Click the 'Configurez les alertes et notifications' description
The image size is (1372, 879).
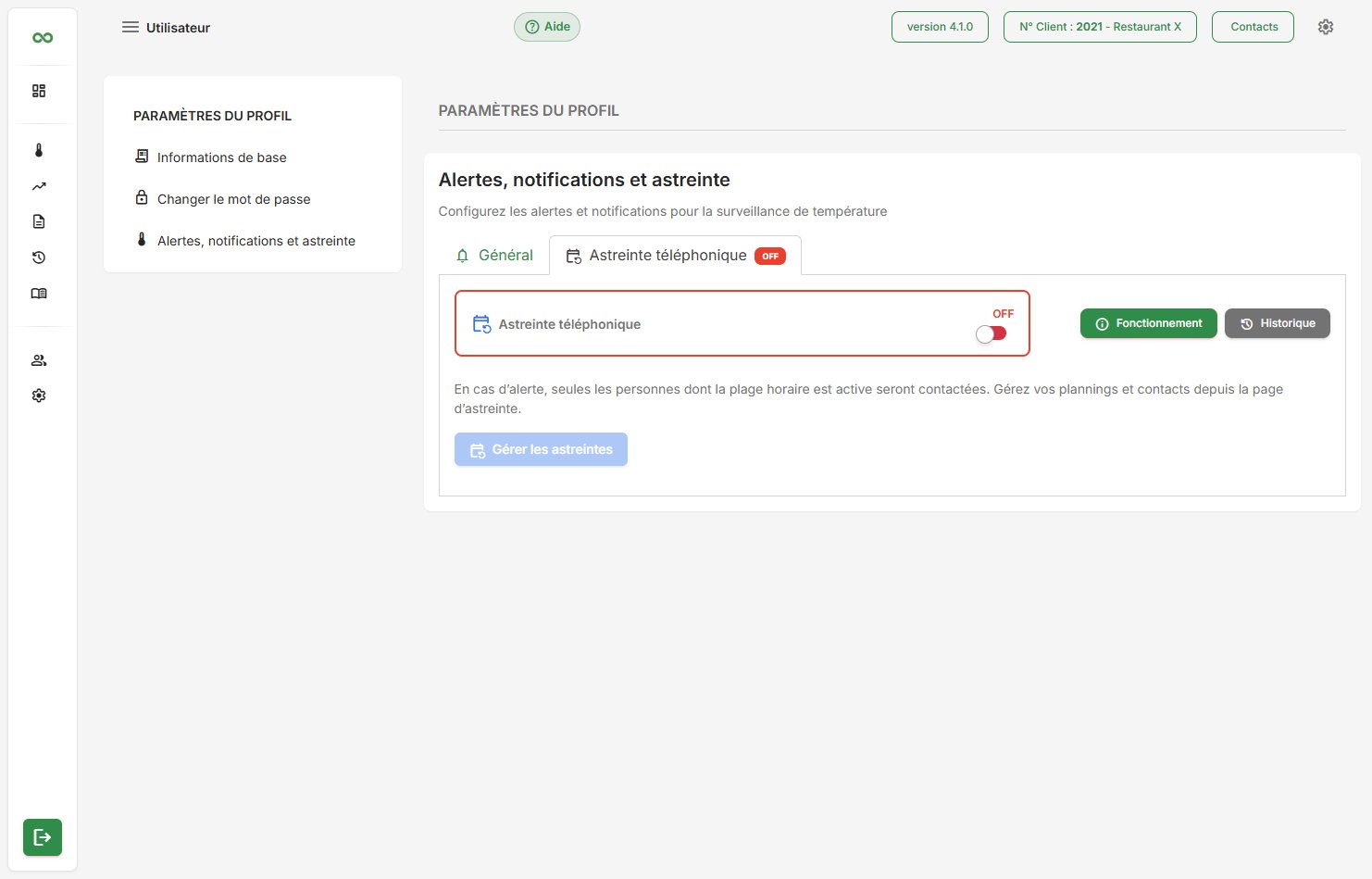pyautogui.click(x=663, y=211)
